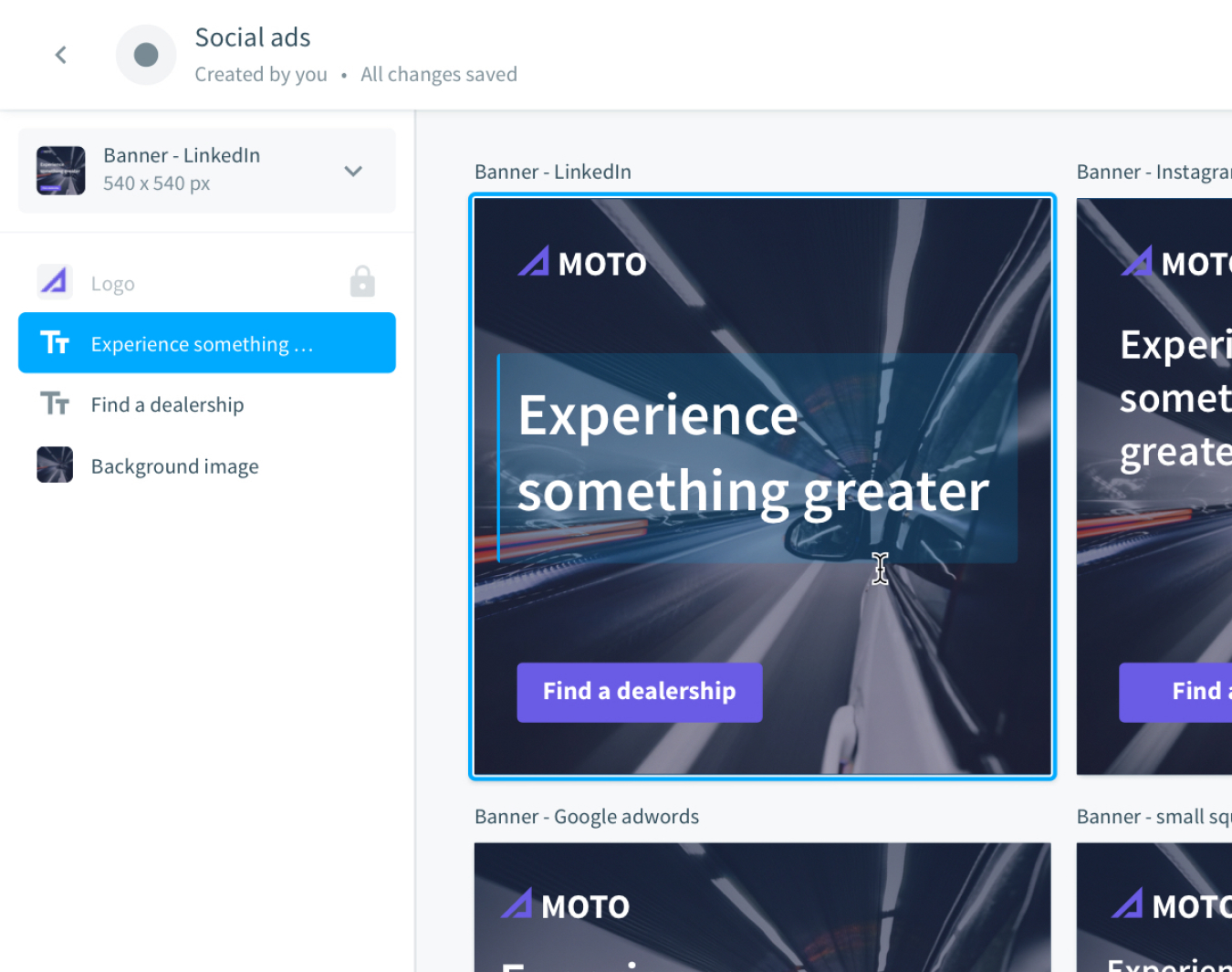Click the MOTO logo on Instagram banner

click(1176, 263)
